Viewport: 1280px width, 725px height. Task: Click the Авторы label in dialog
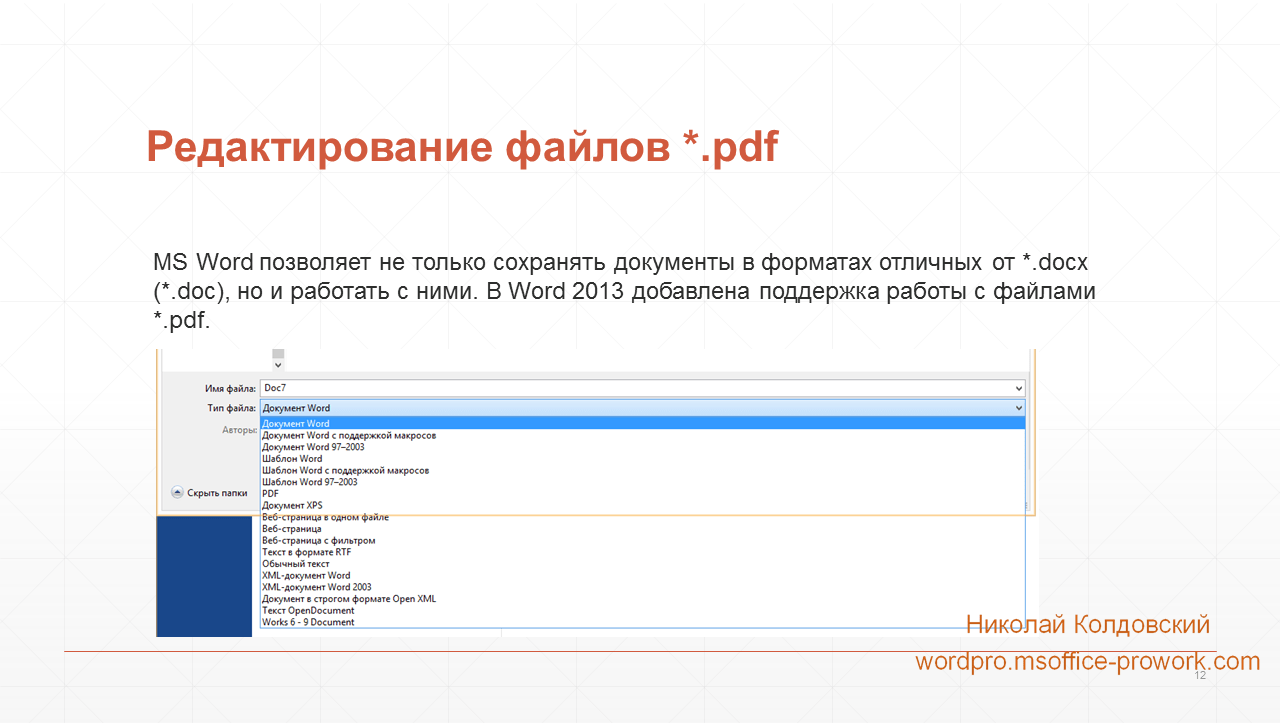tap(238, 430)
